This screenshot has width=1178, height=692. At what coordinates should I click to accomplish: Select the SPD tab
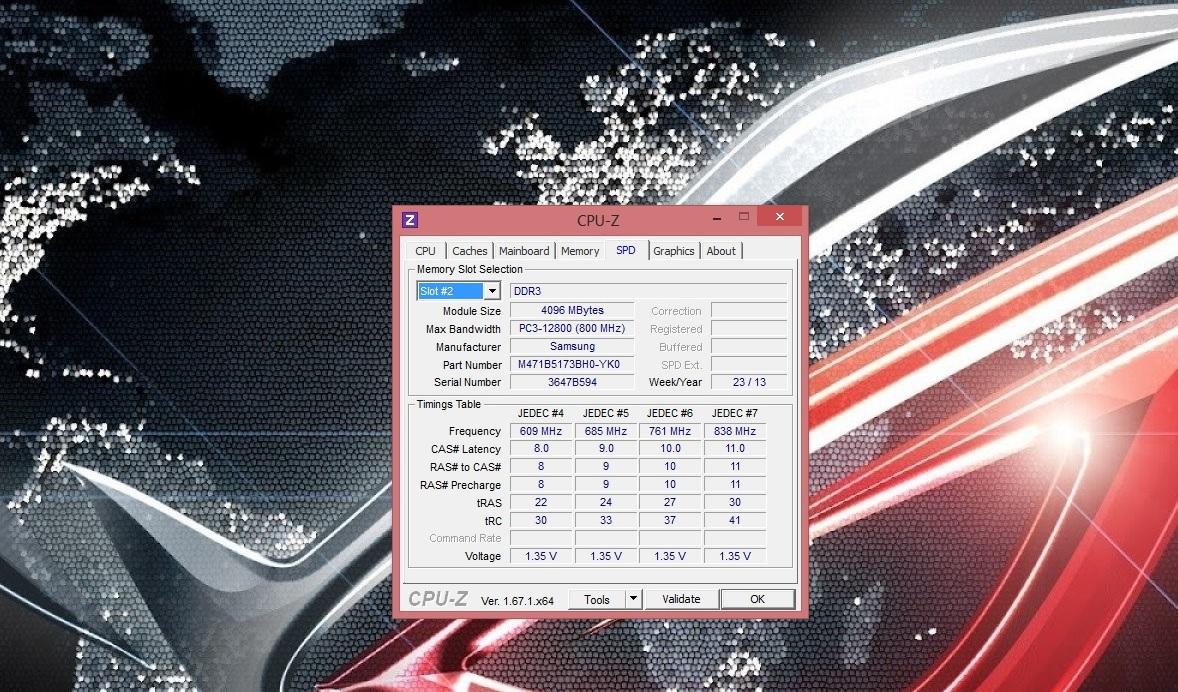626,250
